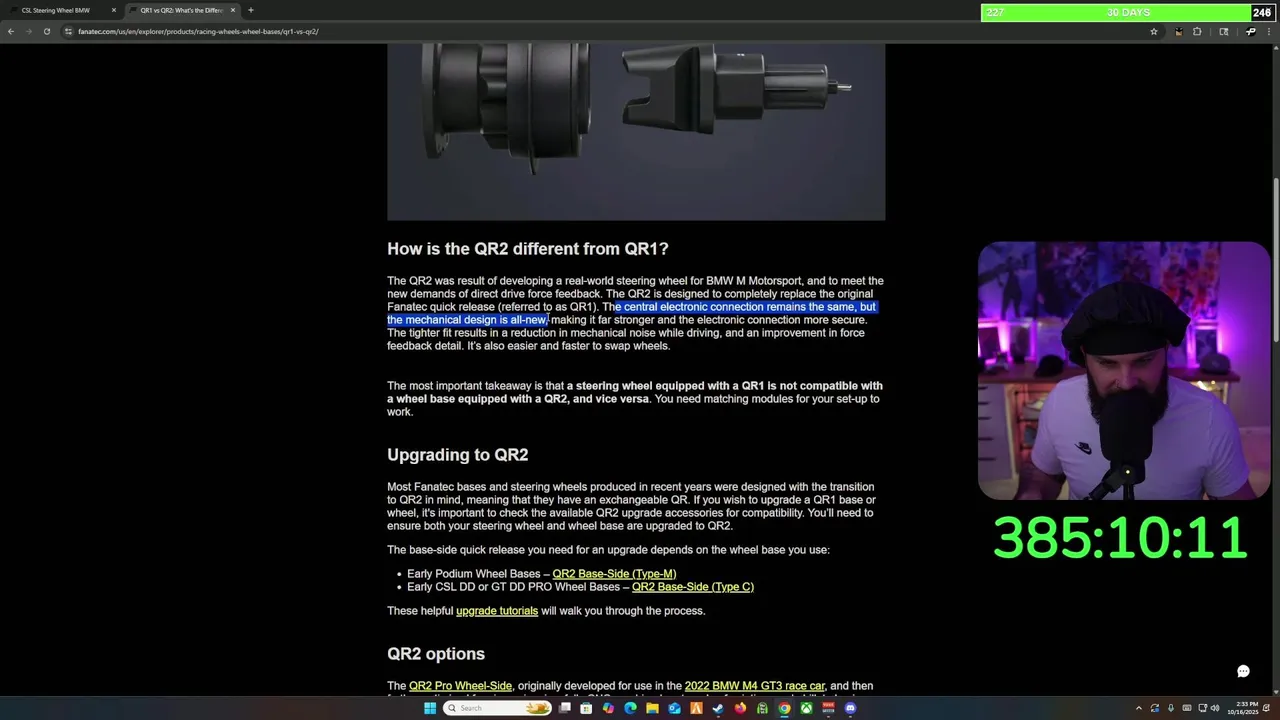Click the 'How is the QR2 different from QR1?' heading

tap(528, 249)
